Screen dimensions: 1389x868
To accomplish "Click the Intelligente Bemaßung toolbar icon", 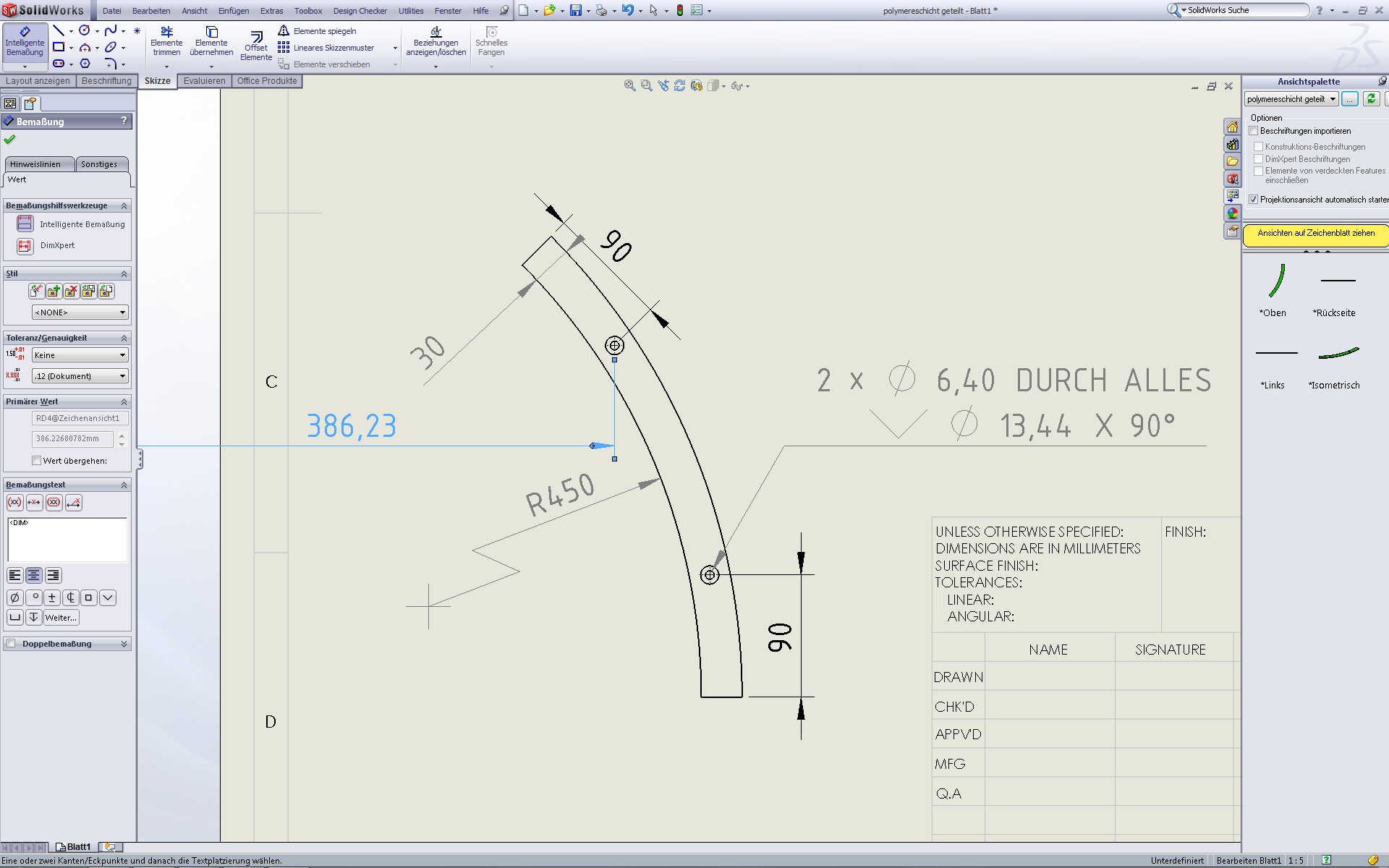I will (25, 42).
